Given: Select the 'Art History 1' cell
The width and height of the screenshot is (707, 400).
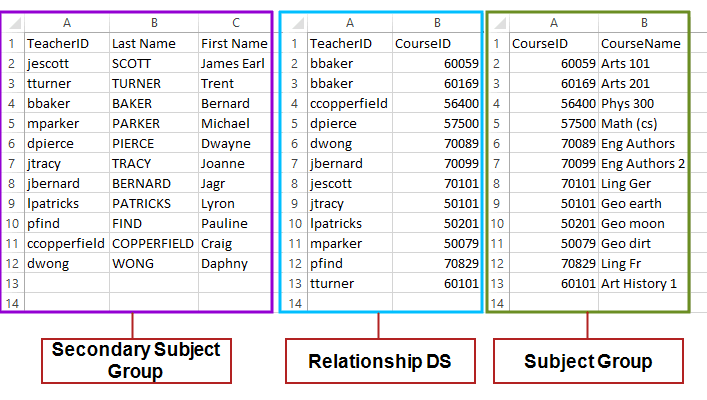Looking at the screenshot, I should tap(643, 283).
